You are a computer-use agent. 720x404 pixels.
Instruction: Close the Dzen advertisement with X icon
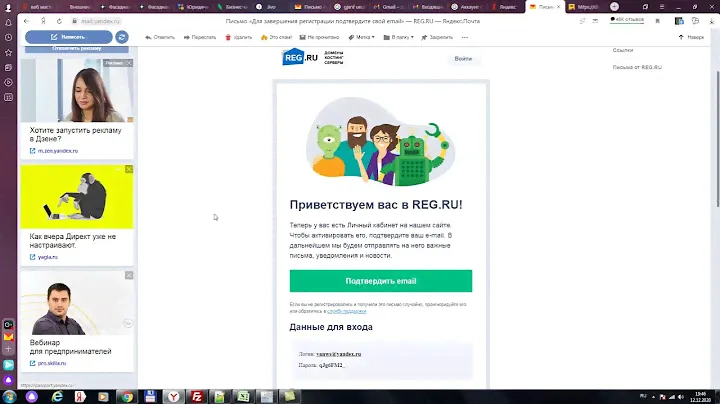coord(129,63)
